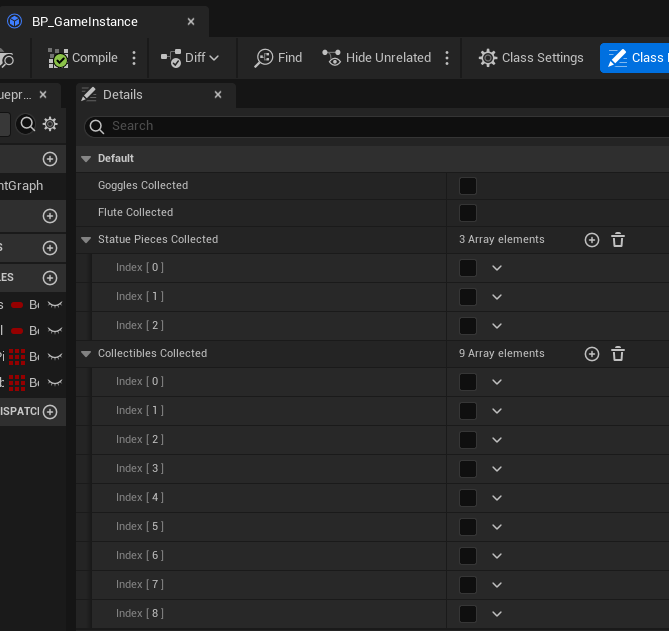Check Statue Pieces Collected Index 0 checkbox
Screen dimensions: 669x631
click(467, 268)
